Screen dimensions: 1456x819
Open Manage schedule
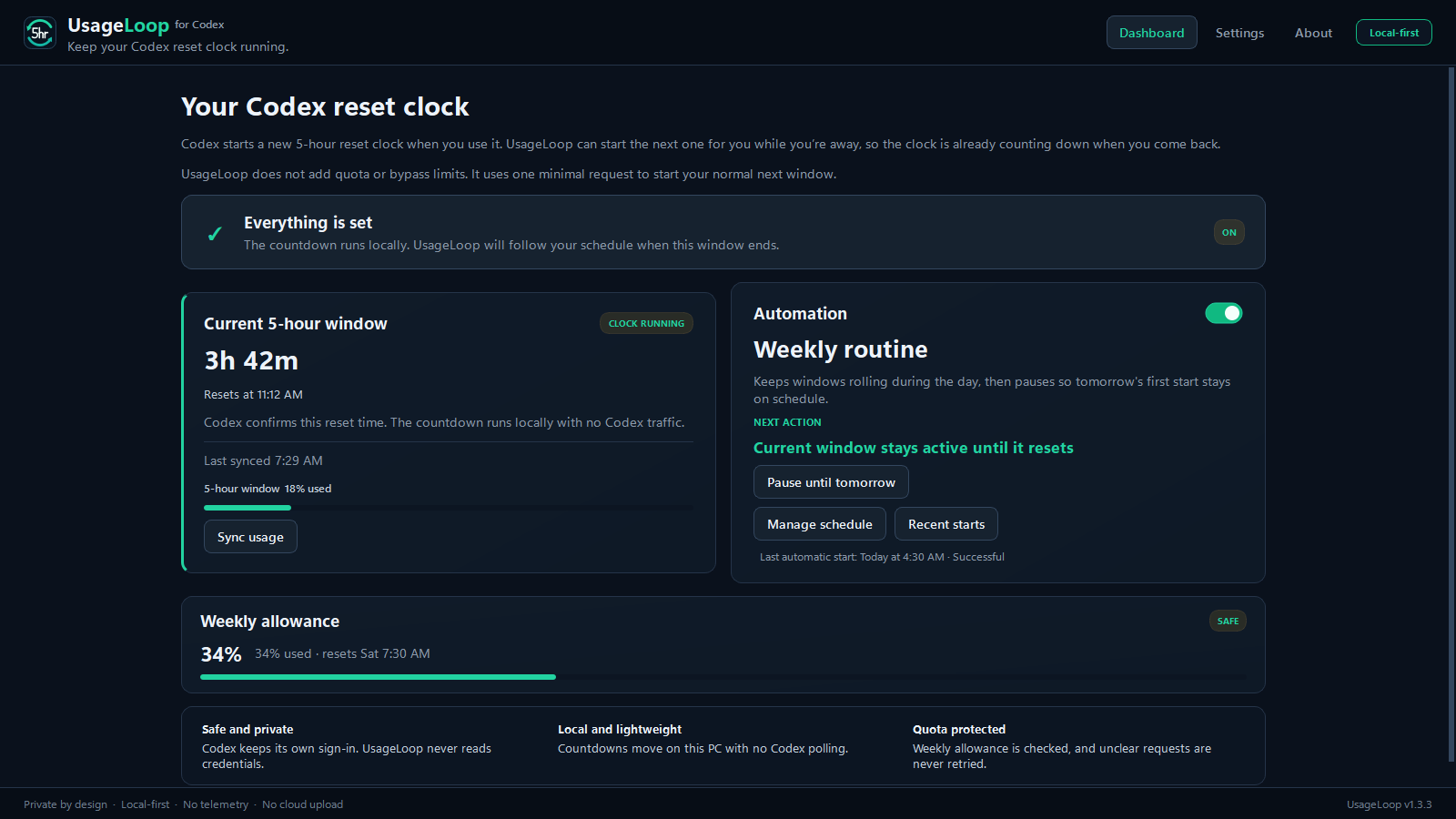pos(819,524)
